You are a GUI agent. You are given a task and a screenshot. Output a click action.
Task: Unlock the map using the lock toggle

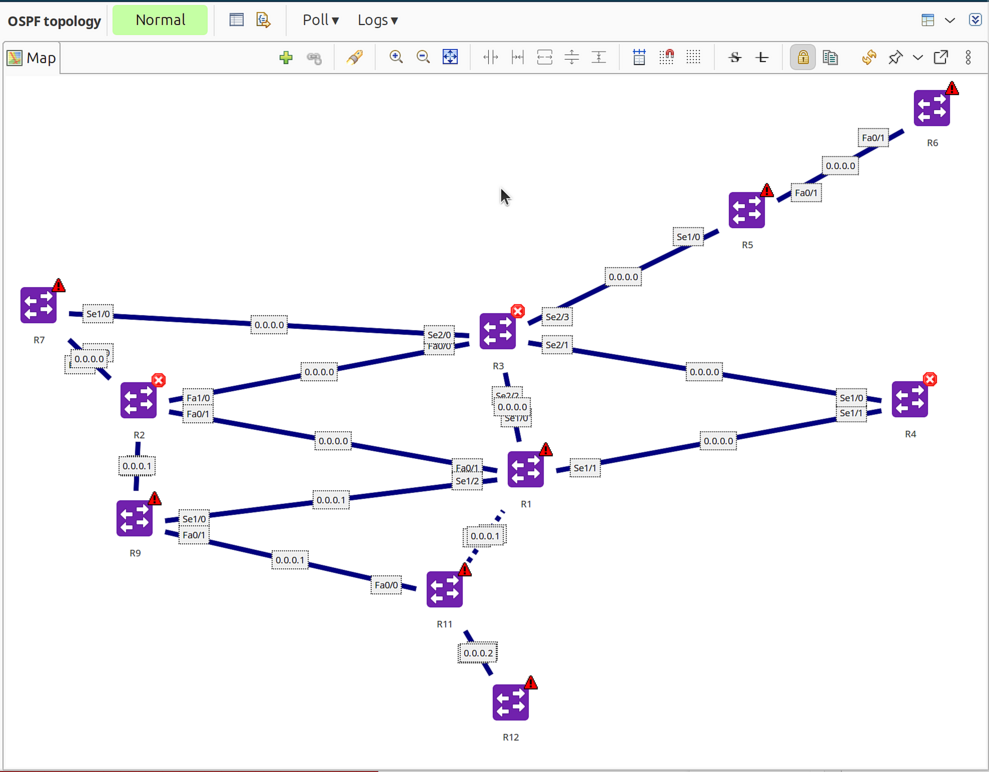tap(802, 57)
